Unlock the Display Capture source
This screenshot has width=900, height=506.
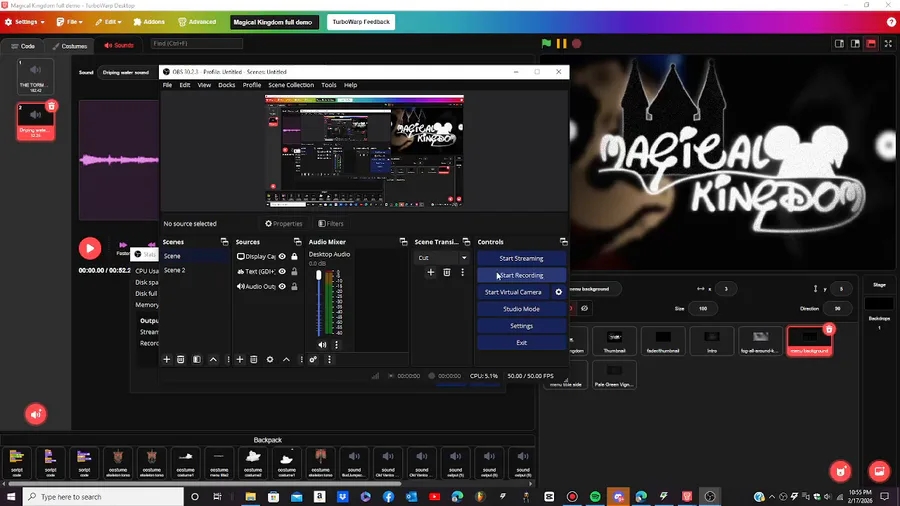[x=294, y=256]
